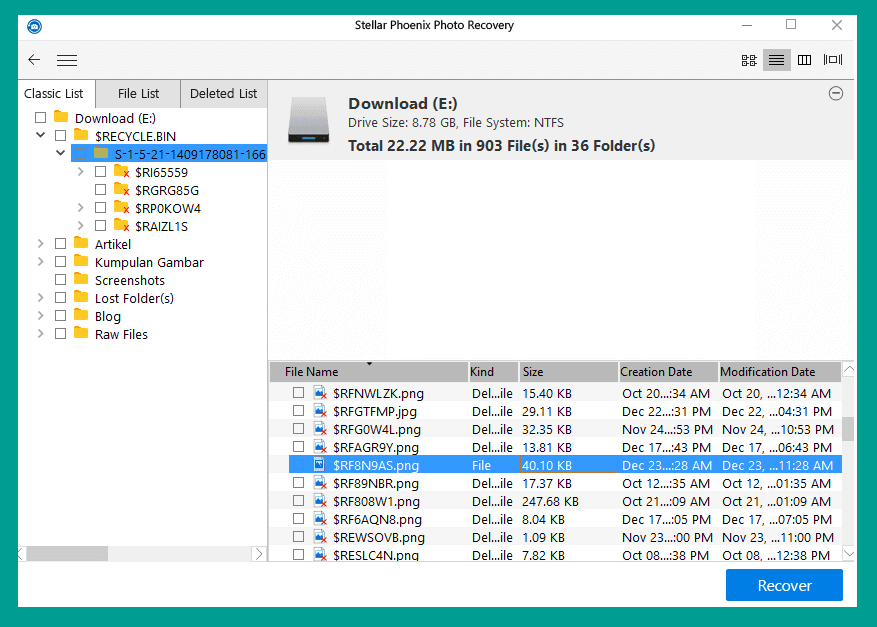Image resolution: width=877 pixels, height=627 pixels.
Task: Click the Blog folder icon
Action: [x=81, y=315]
